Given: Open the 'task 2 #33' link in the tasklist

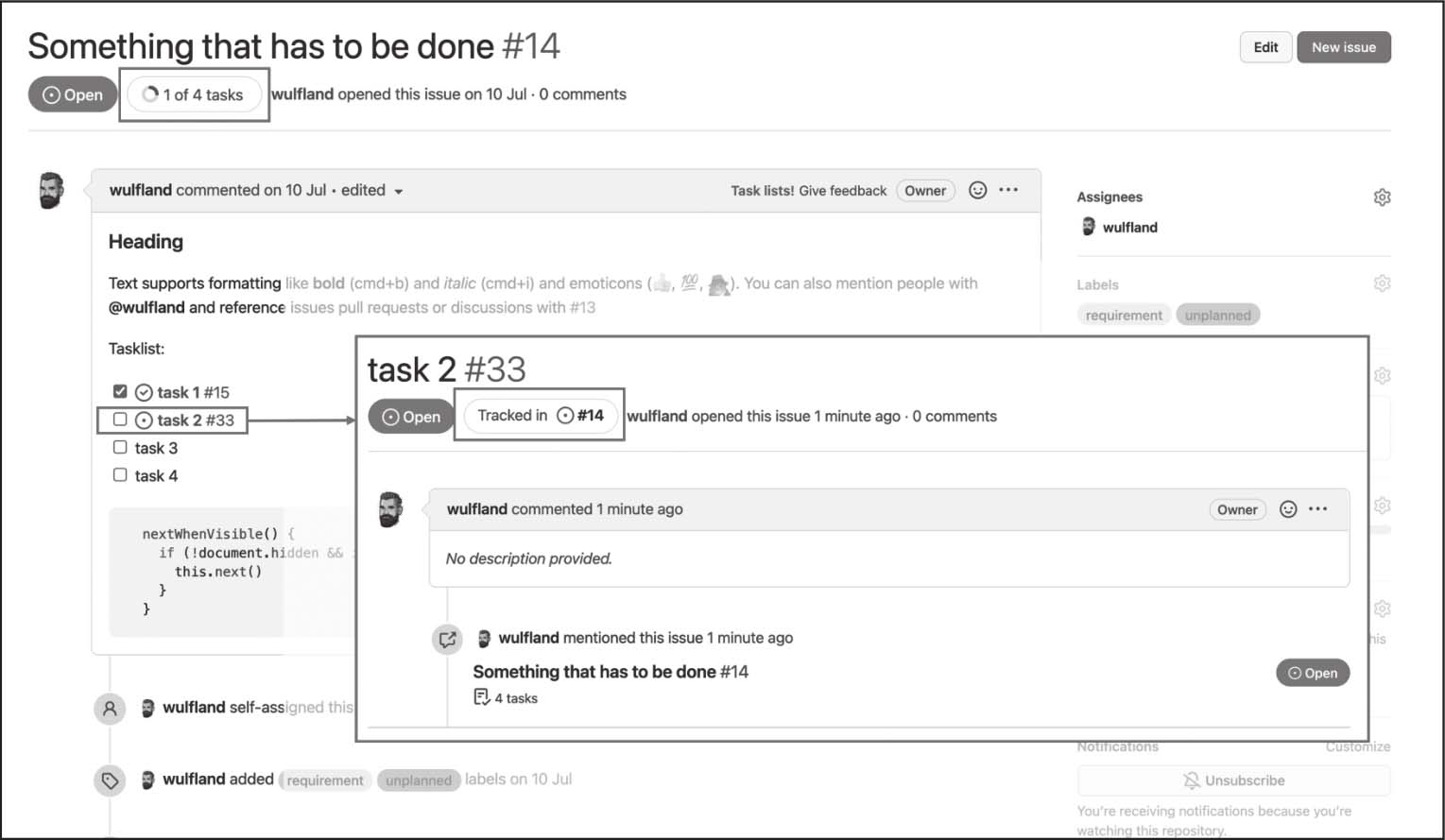Looking at the screenshot, I should point(196,420).
